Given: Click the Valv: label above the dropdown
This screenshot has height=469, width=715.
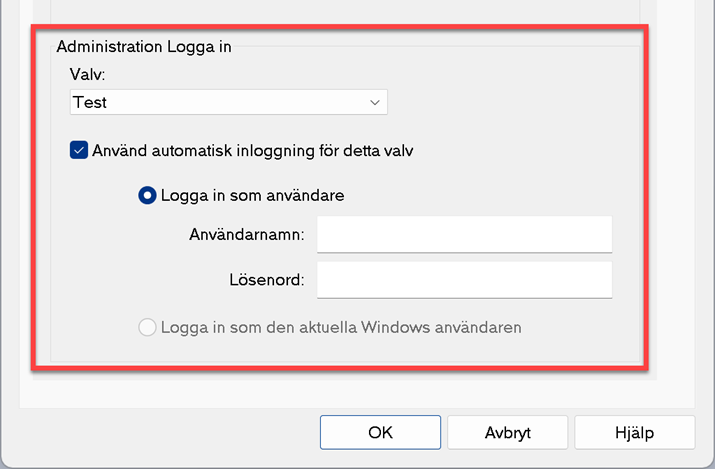Looking at the screenshot, I should [88, 74].
